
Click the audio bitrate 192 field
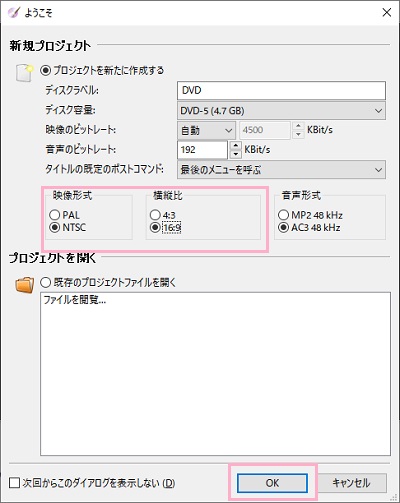pyautogui.click(x=202, y=150)
